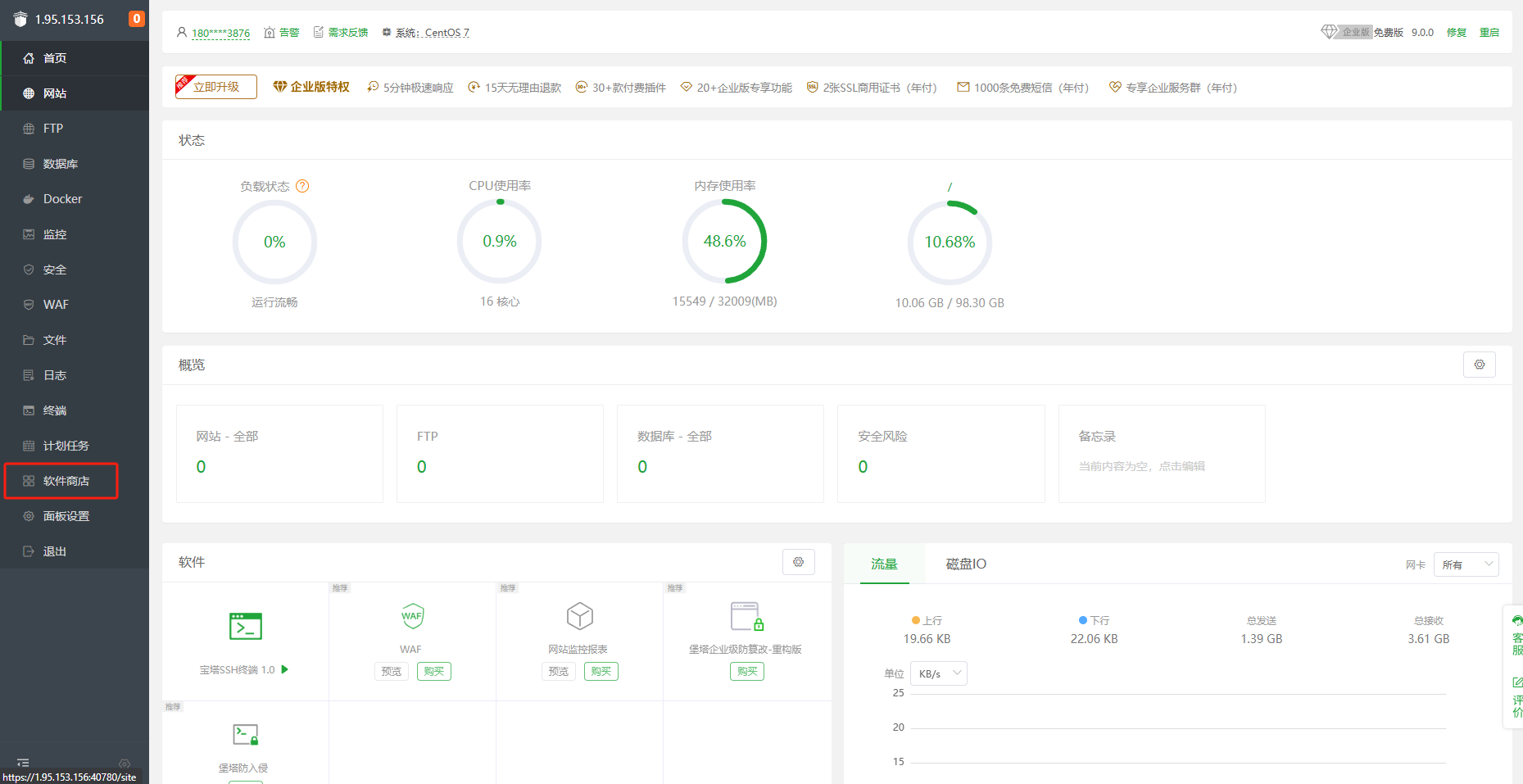This screenshot has height=784, width=1523.
Task: Open the 数据库 - 全部 overview card
Action: 720,454
